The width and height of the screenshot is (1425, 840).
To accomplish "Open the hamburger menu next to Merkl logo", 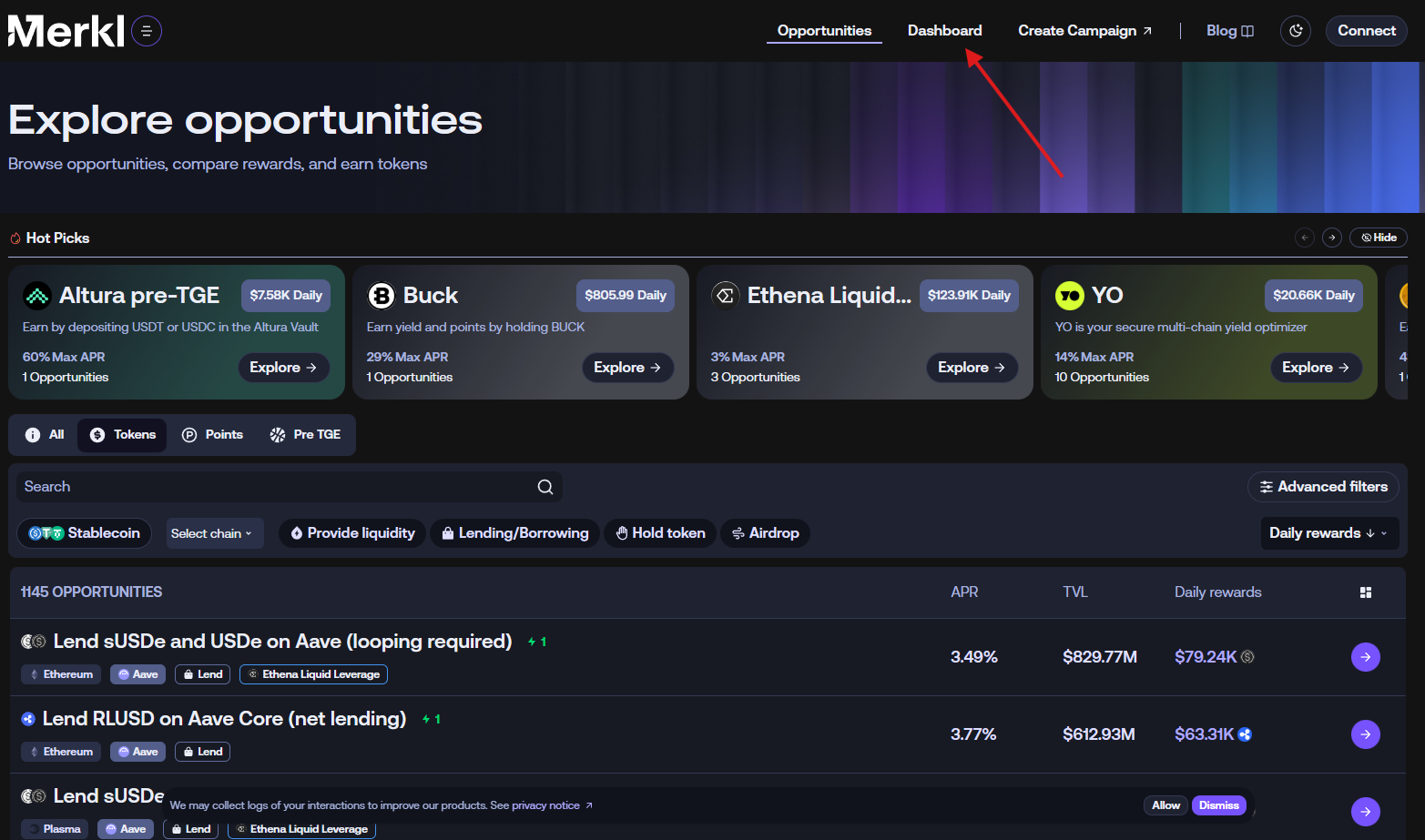I will tap(147, 31).
